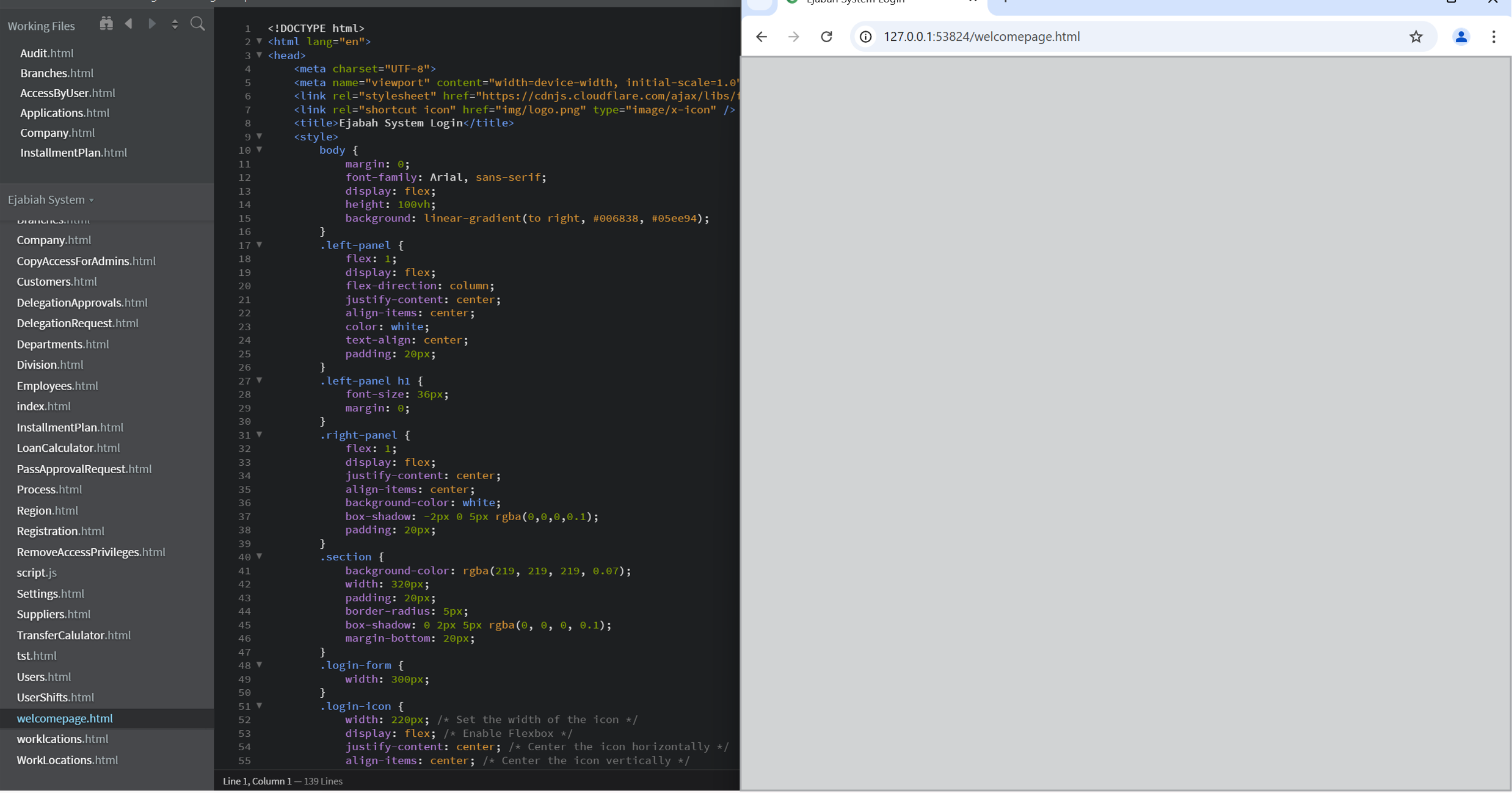
Task: Click the split editor up-down arrows icon
Action: coord(175,24)
